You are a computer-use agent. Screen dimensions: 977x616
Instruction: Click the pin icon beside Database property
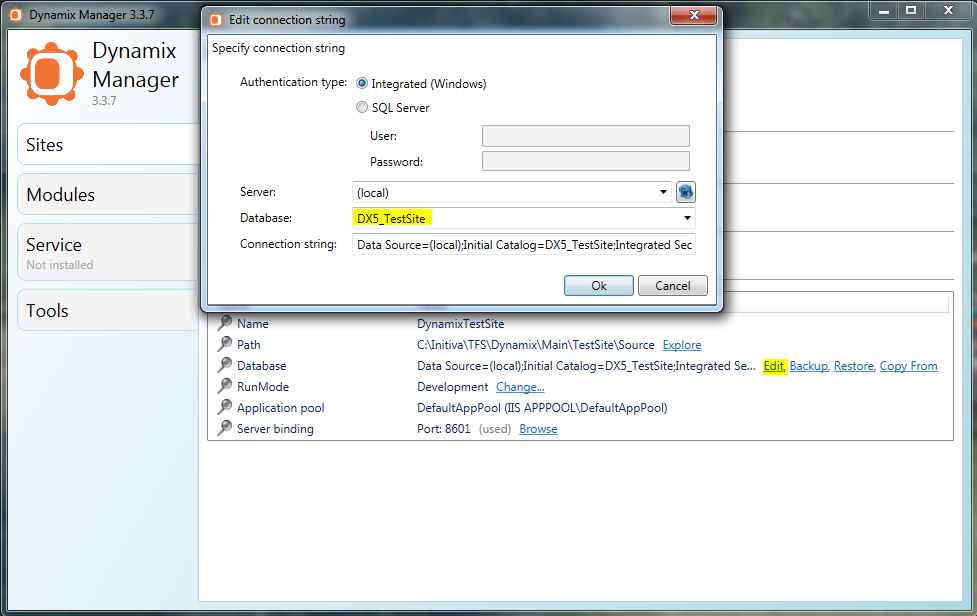[x=225, y=366]
